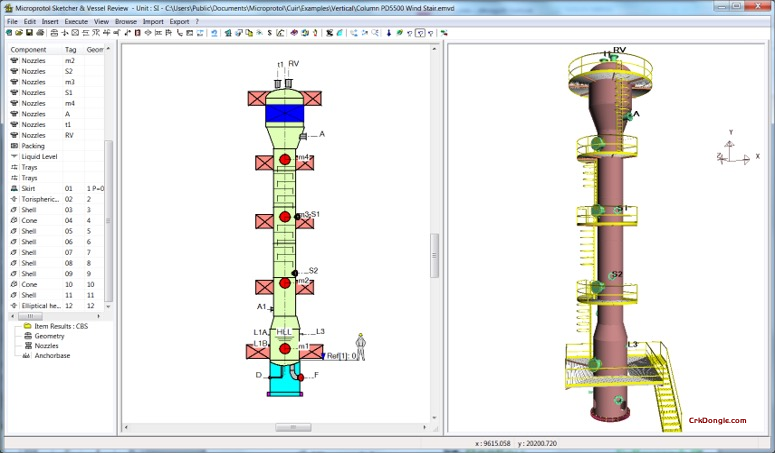Open the Geometry tree node
This screenshot has height=453, width=775.
pos(49,336)
